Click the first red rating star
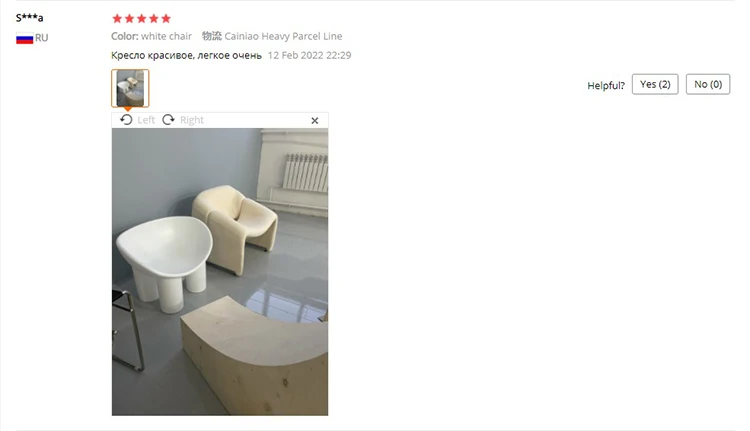Image resolution: width=750 pixels, height=431 pixels. tap(117, 19)
